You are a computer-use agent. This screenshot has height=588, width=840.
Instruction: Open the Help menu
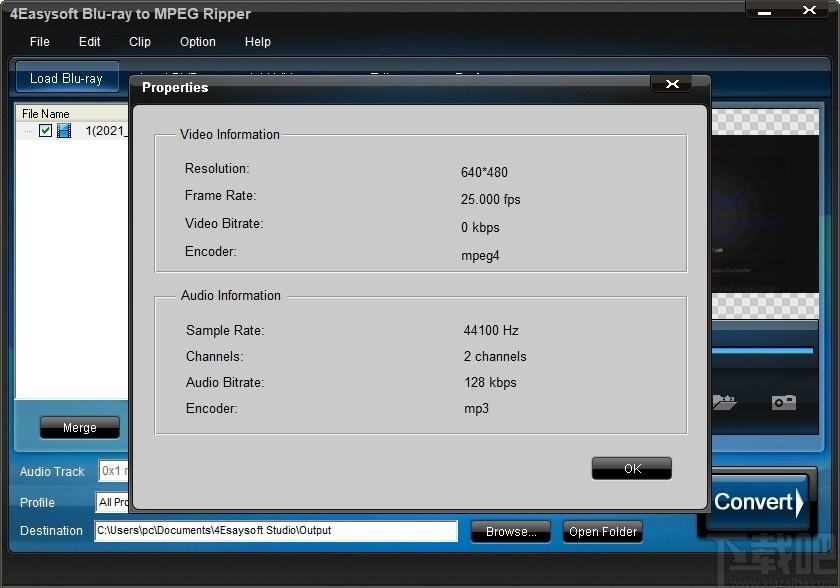[x=258, y=42]
